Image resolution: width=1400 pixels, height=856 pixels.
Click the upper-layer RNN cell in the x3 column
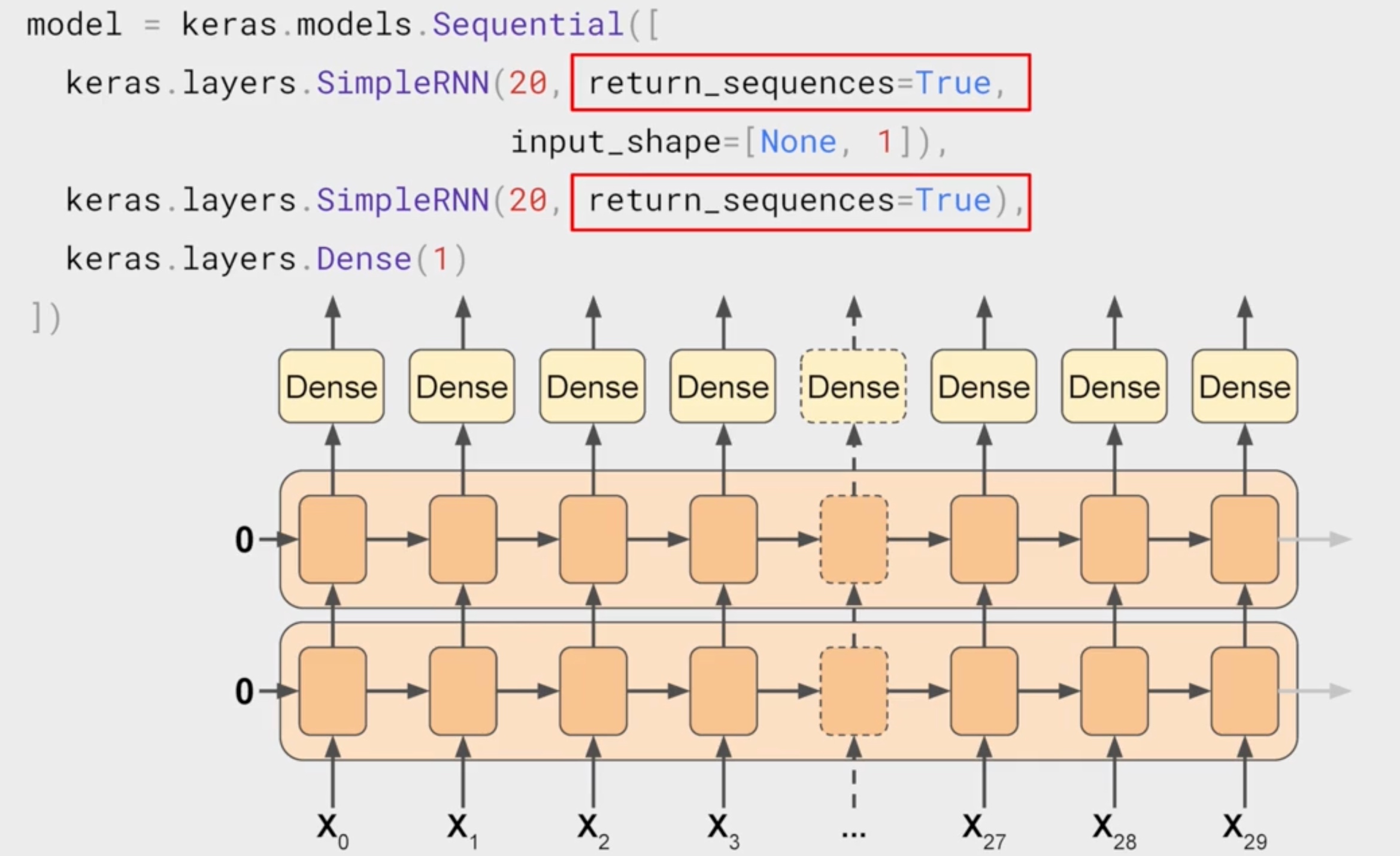(x=724, y=539)
